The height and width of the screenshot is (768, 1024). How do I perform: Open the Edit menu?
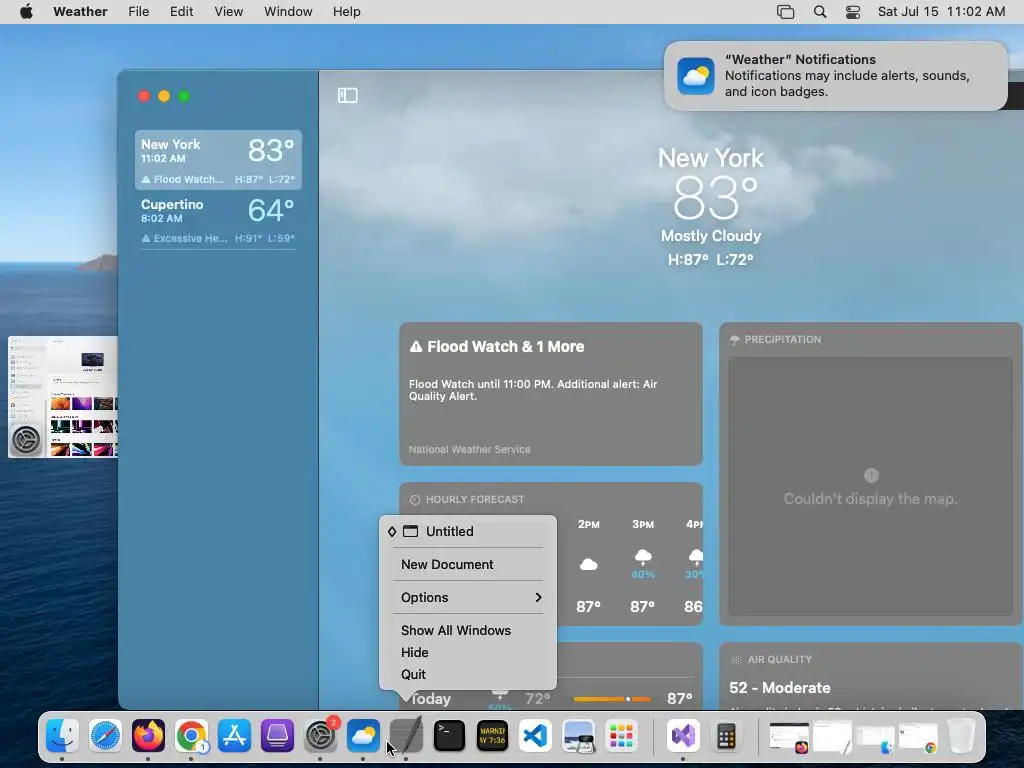point(182,12)
